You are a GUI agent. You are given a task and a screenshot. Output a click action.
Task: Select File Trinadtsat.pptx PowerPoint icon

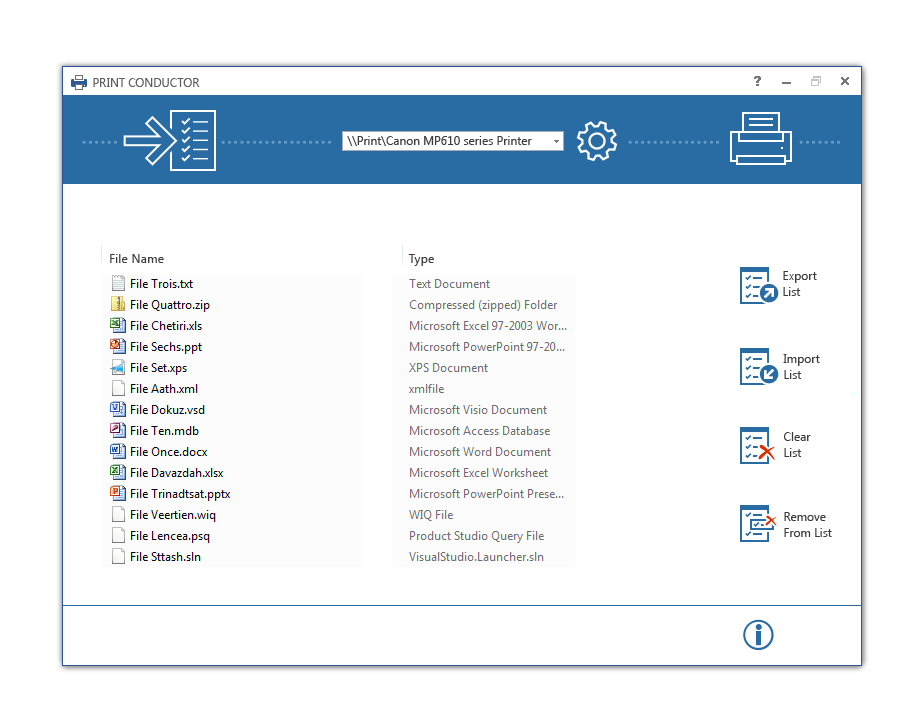(118, 493)
